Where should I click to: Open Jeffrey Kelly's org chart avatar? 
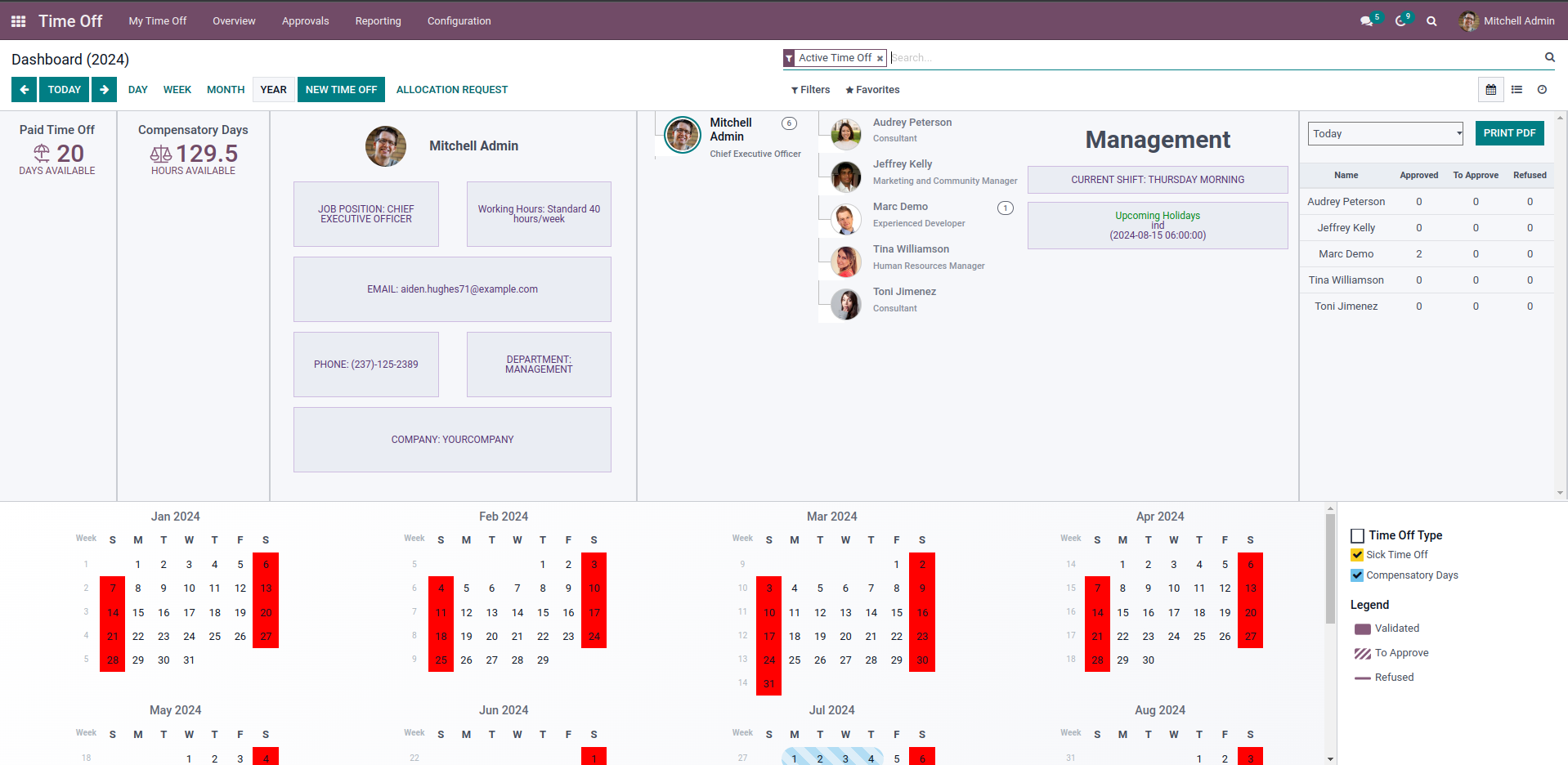click(846, 176)
